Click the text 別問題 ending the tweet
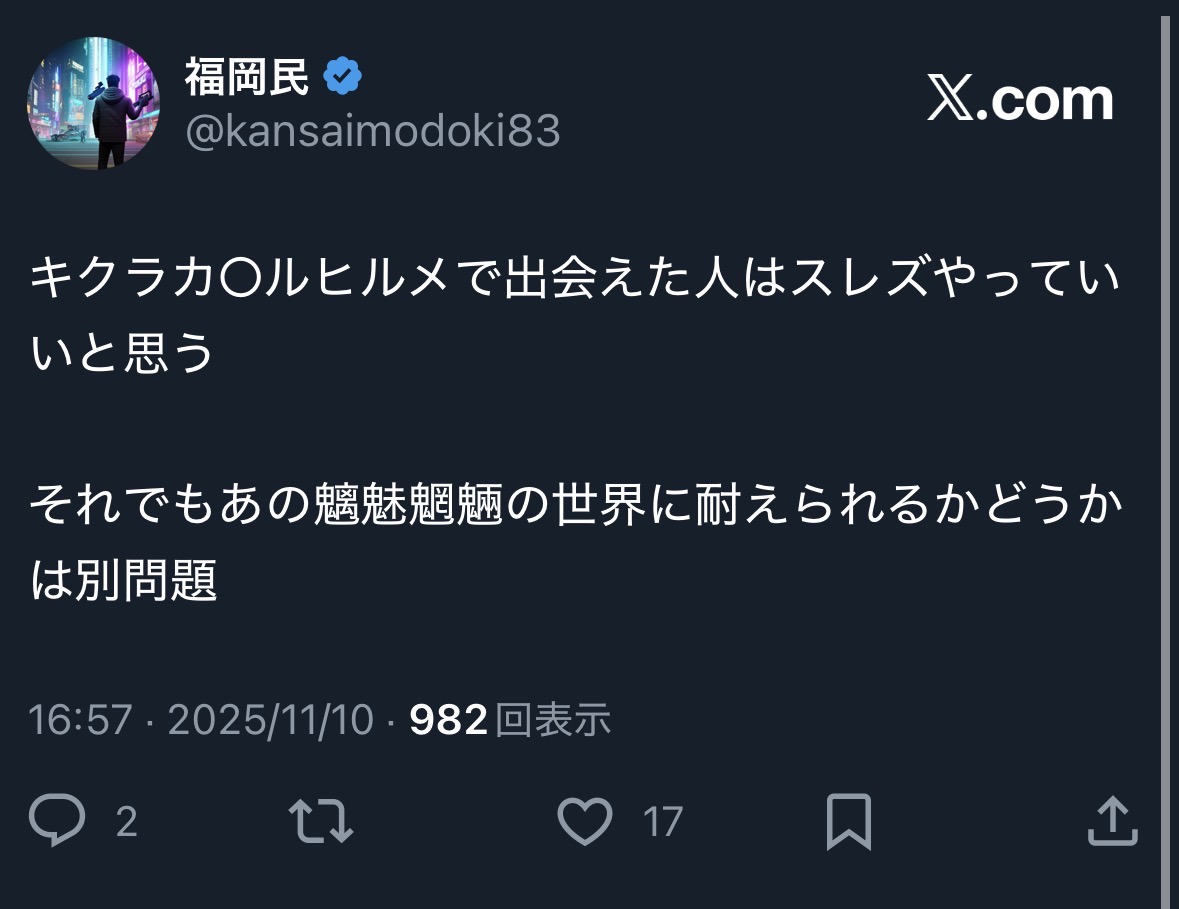 tap(147, 579)
